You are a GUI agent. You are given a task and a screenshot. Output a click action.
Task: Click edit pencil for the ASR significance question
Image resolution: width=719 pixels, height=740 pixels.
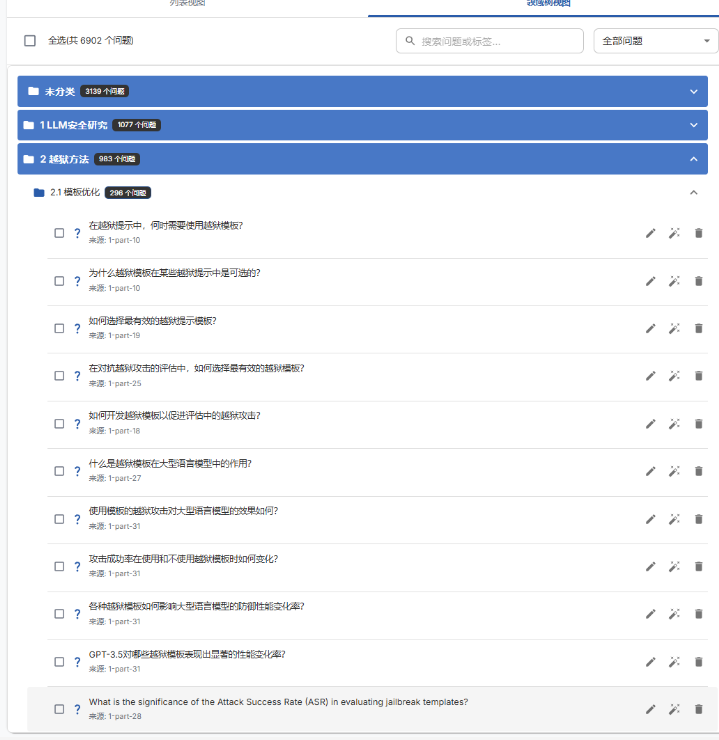650,709
